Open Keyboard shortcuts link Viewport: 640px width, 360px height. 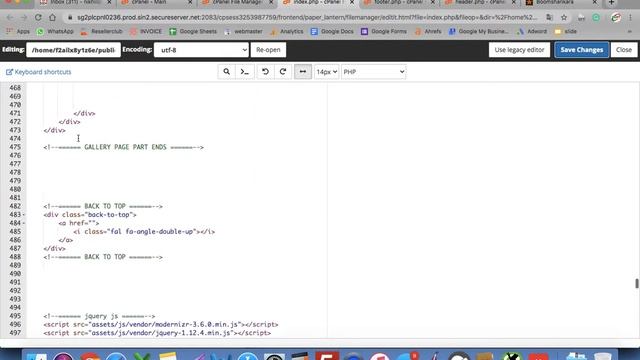(x=38, y=72)
